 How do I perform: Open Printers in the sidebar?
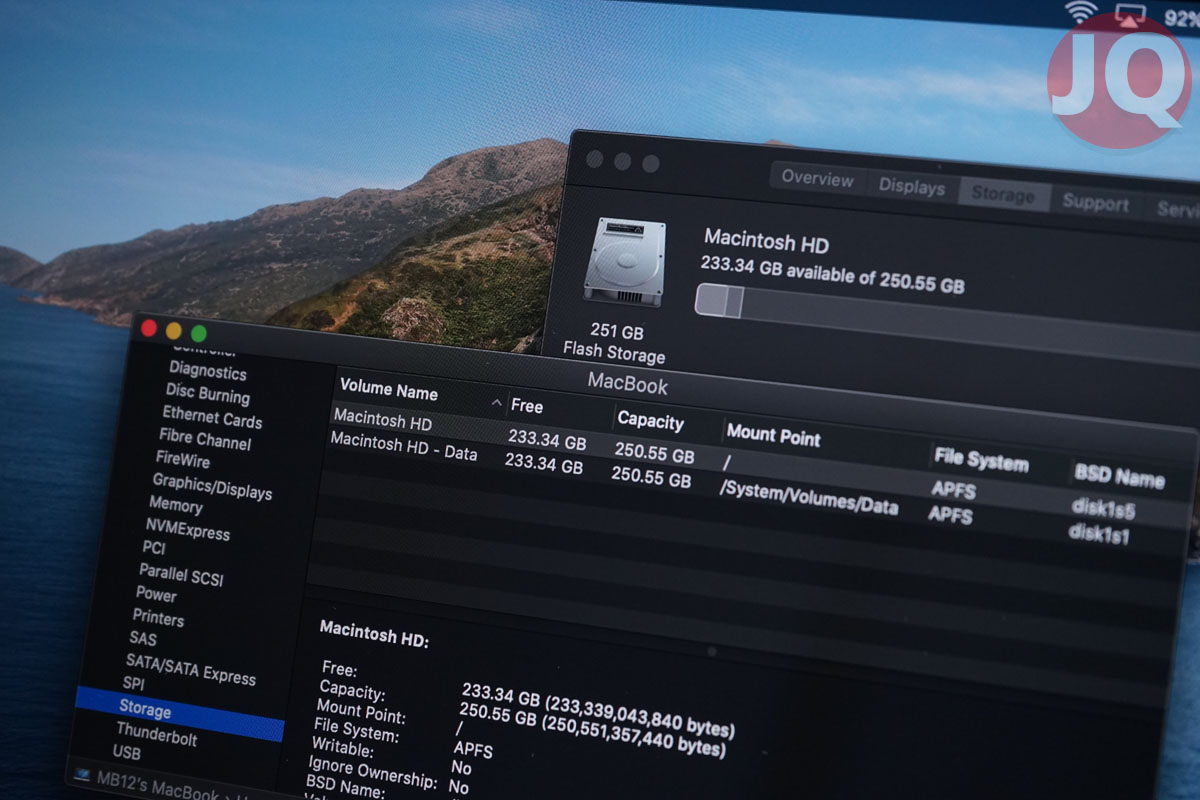158,618
